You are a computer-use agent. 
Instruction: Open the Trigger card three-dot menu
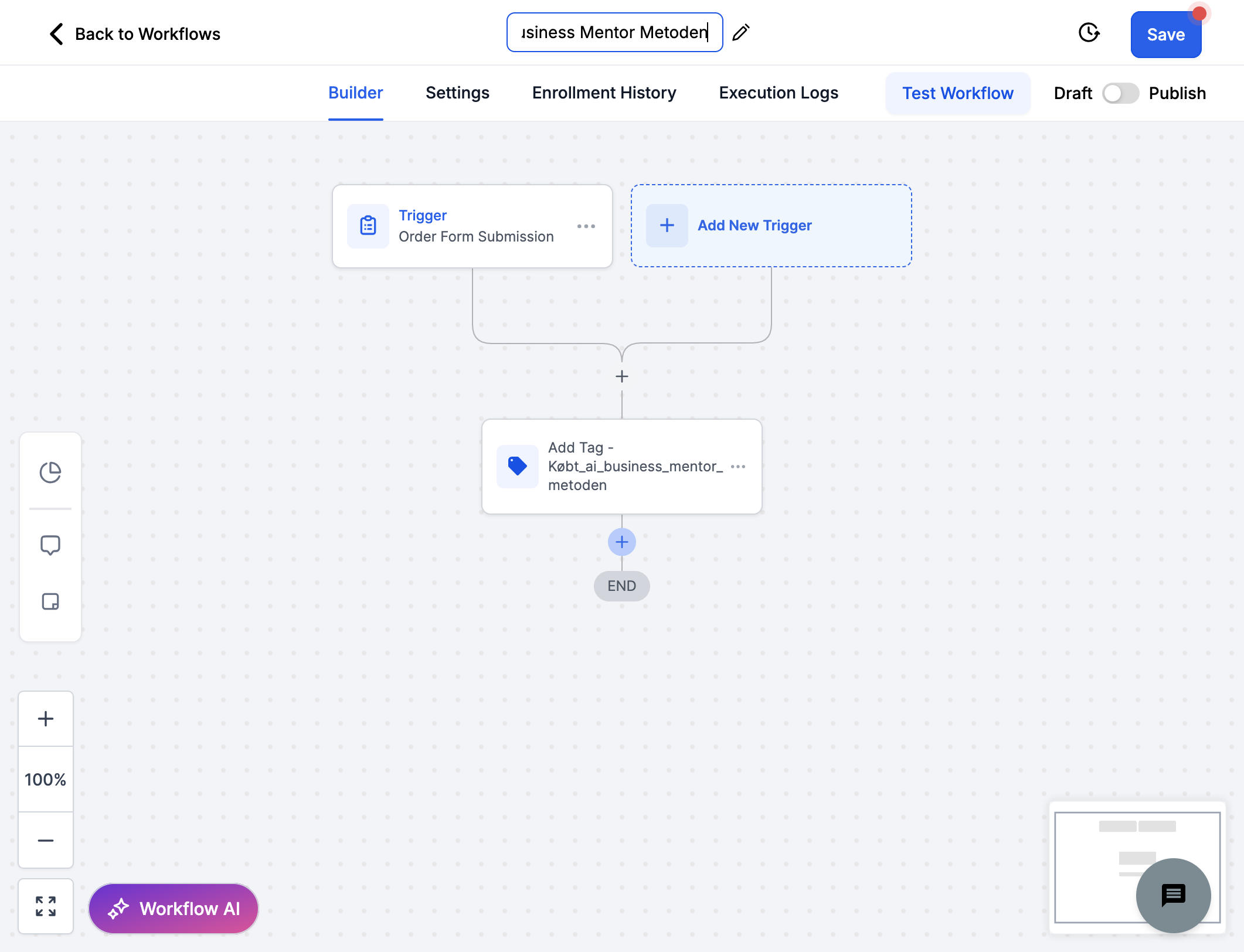[x=586, y=226]
